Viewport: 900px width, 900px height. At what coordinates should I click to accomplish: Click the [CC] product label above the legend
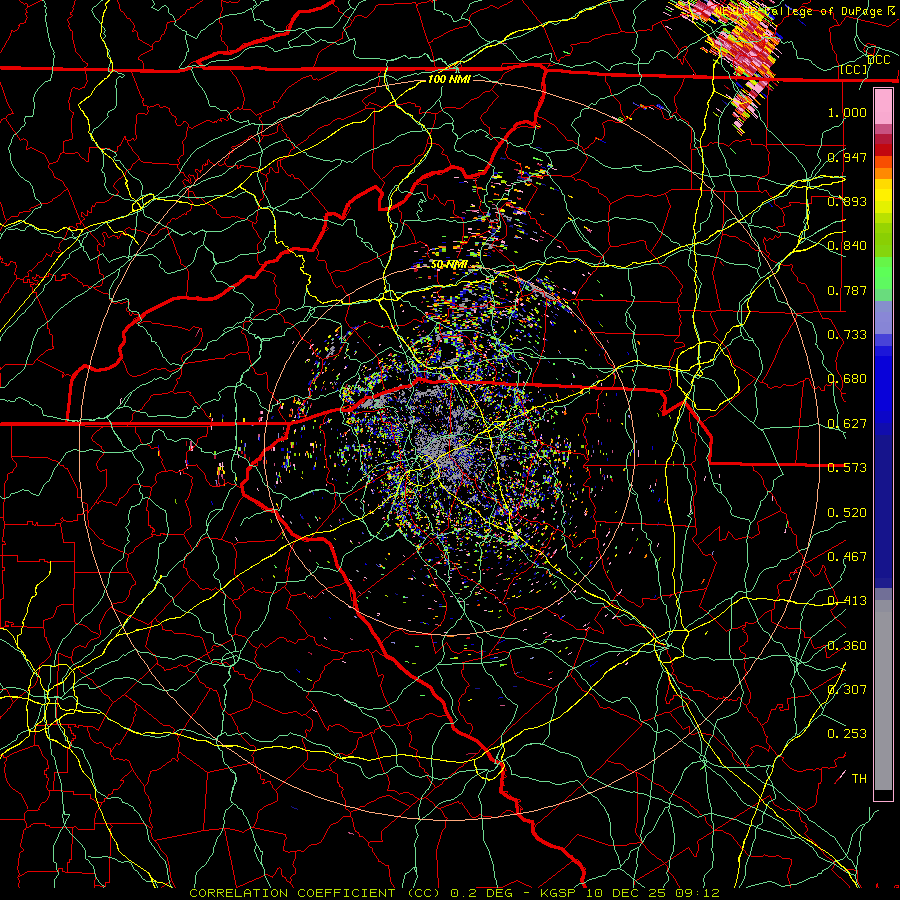(x=854, y=70)
